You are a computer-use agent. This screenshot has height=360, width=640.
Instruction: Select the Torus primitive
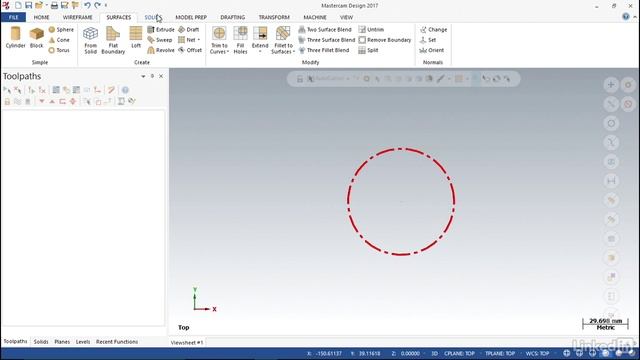59,50
